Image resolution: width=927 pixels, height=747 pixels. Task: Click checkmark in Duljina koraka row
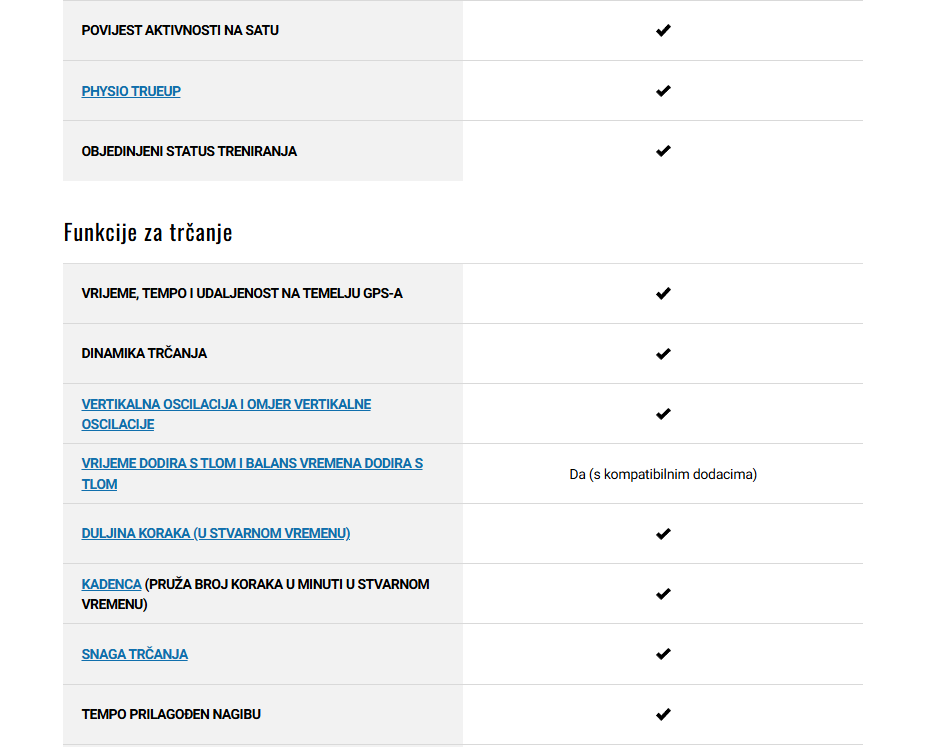(x=663, y=534)
